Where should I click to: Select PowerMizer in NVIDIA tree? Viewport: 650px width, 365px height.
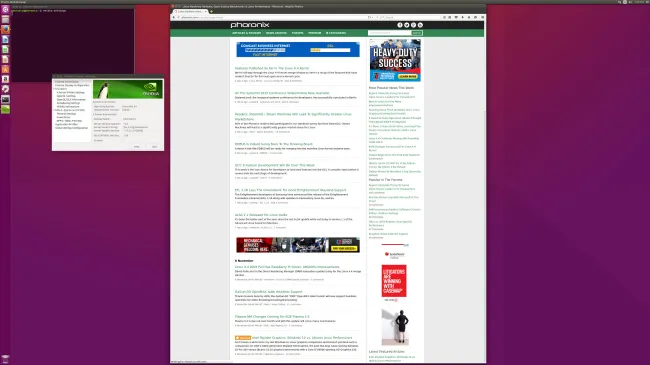pos(63,117)
